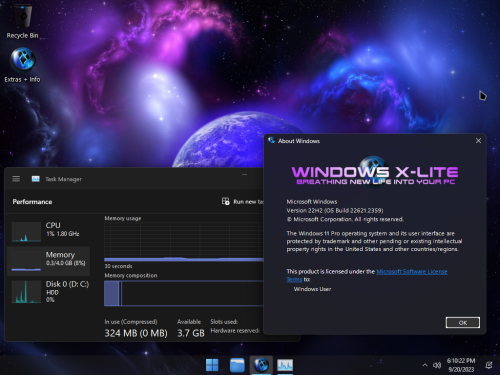Click the 324 MB (0 MB) in-use value
The width and height of the screenshot is (500, 375).
pos(136,333)
